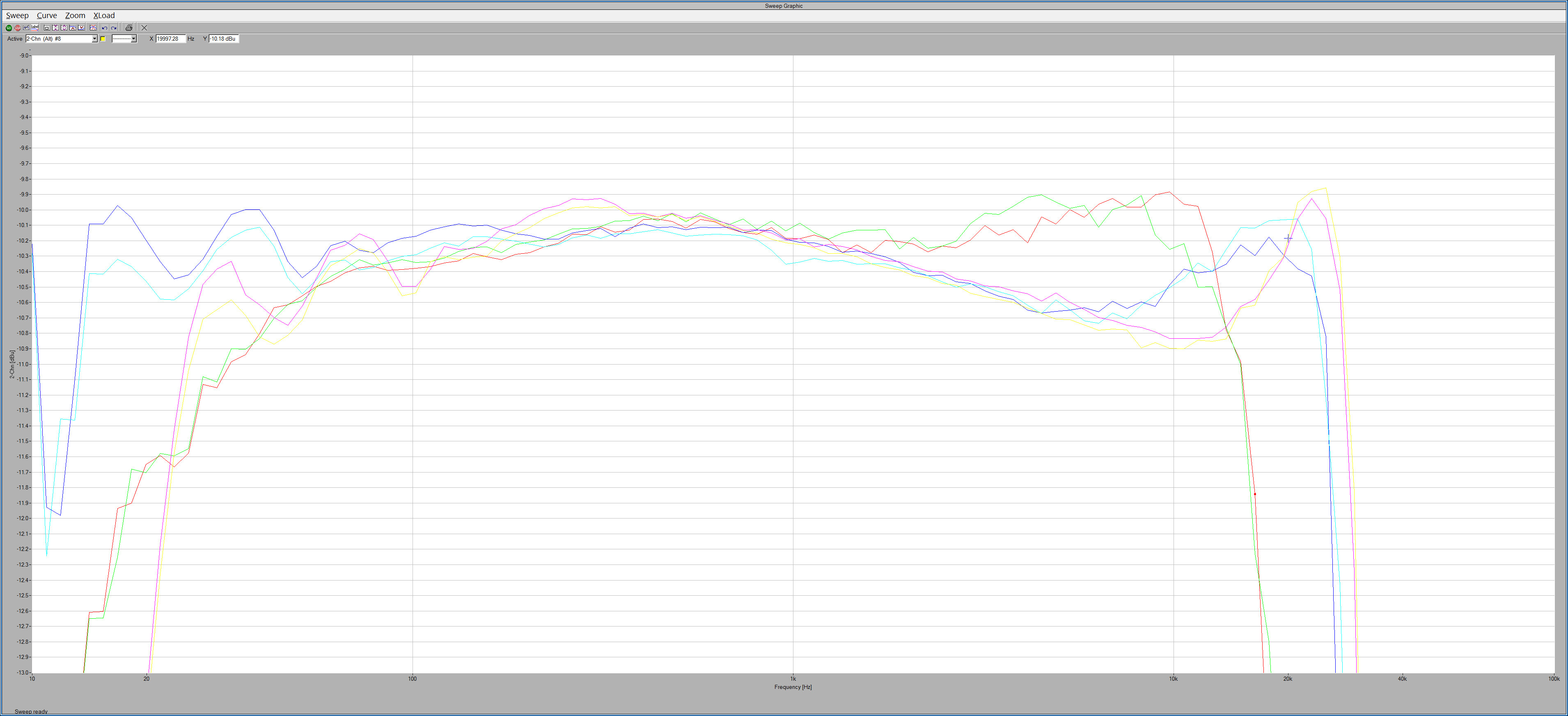
Task: Click the '-13.0' level tick label
Action: coord(23,673)
